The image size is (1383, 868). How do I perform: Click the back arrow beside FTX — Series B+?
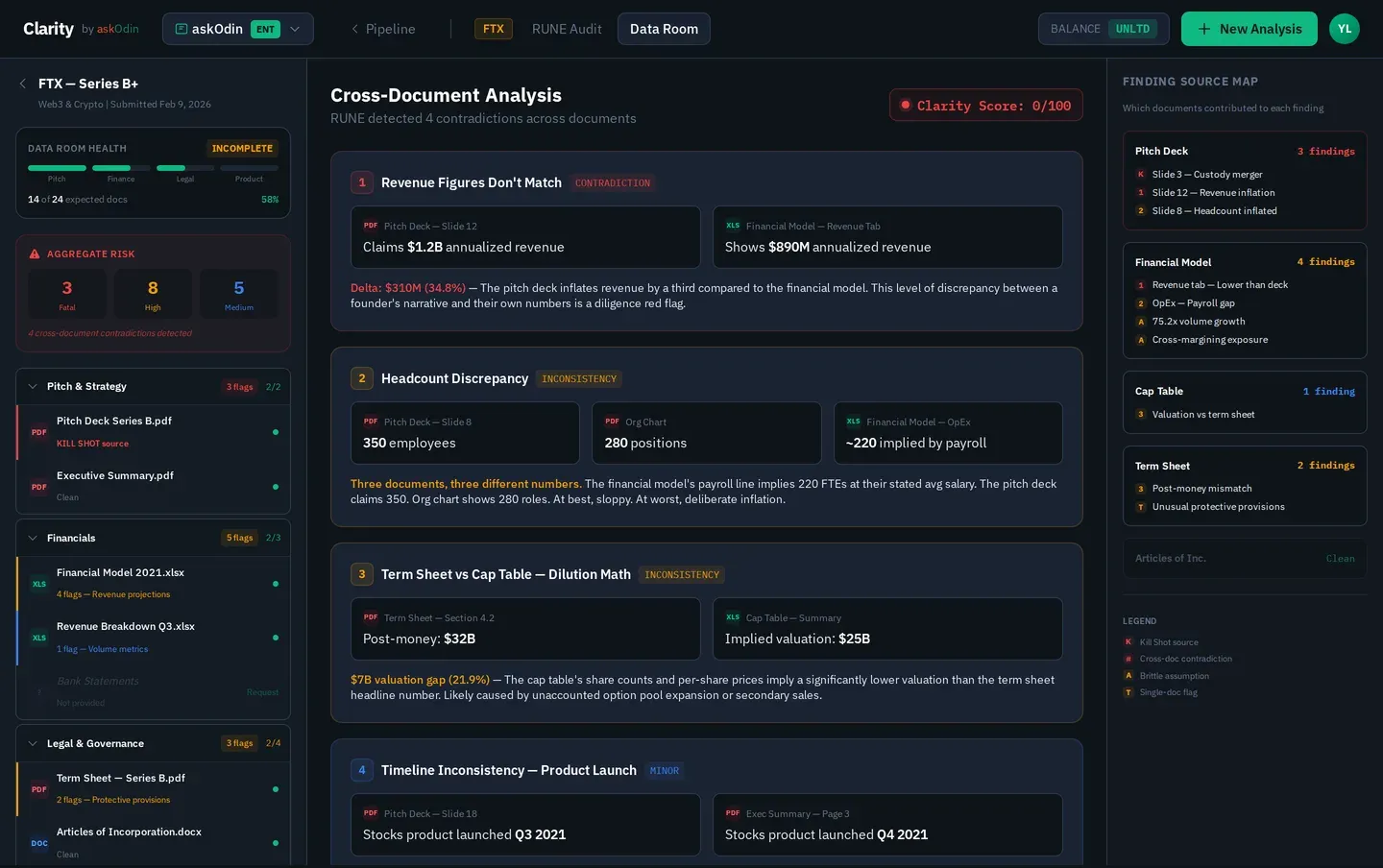[x=23, y=84]
